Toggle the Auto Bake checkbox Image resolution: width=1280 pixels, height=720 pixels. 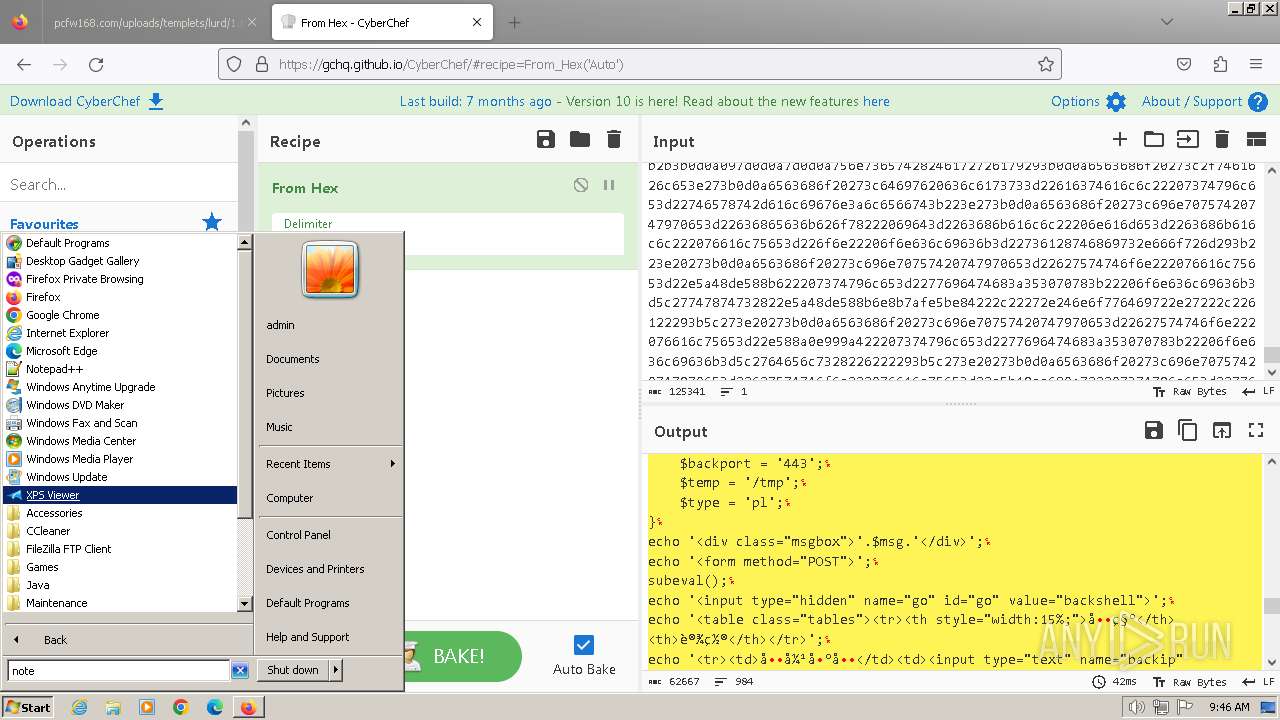[x=584, y=645]
